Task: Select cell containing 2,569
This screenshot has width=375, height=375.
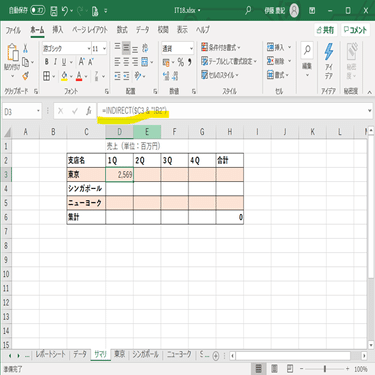Action: click(x=119, y=175)
